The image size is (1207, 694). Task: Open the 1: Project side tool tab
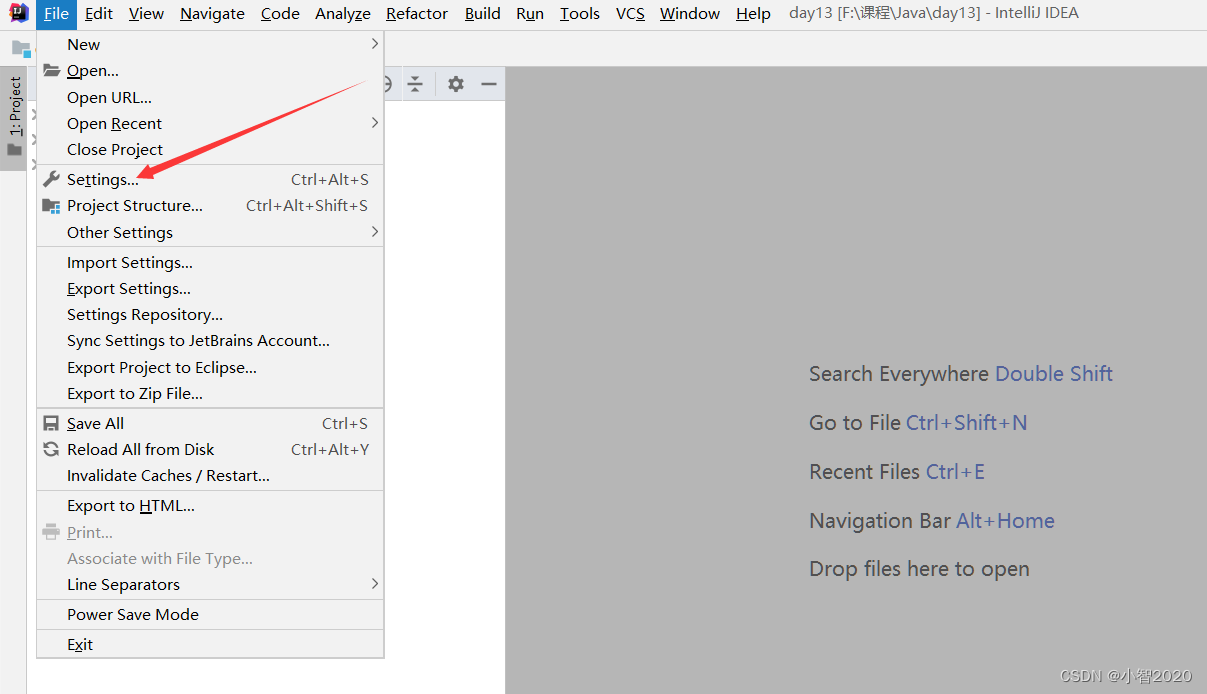click(x=14, y=118)
